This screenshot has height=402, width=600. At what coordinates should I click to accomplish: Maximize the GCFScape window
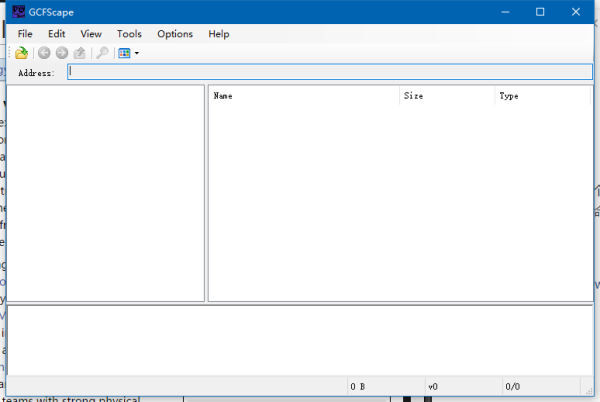pyautogui.click(x=540, y=12)
